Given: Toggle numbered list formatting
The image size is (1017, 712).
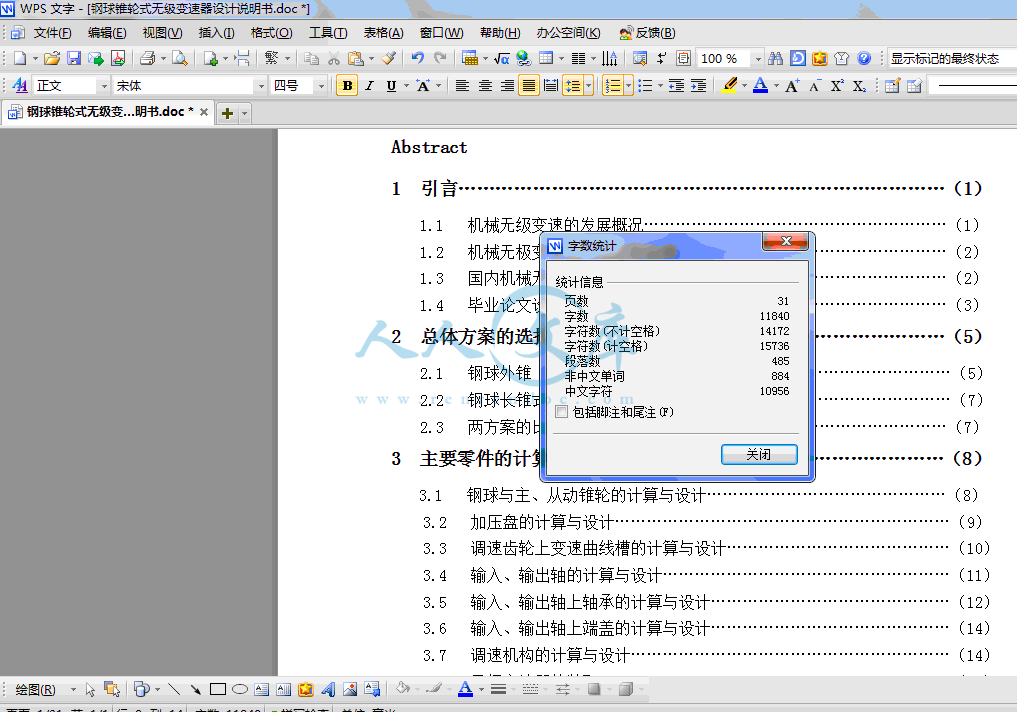Looking at the screenshot, I should pyautogui.click(x=613, y=86).
